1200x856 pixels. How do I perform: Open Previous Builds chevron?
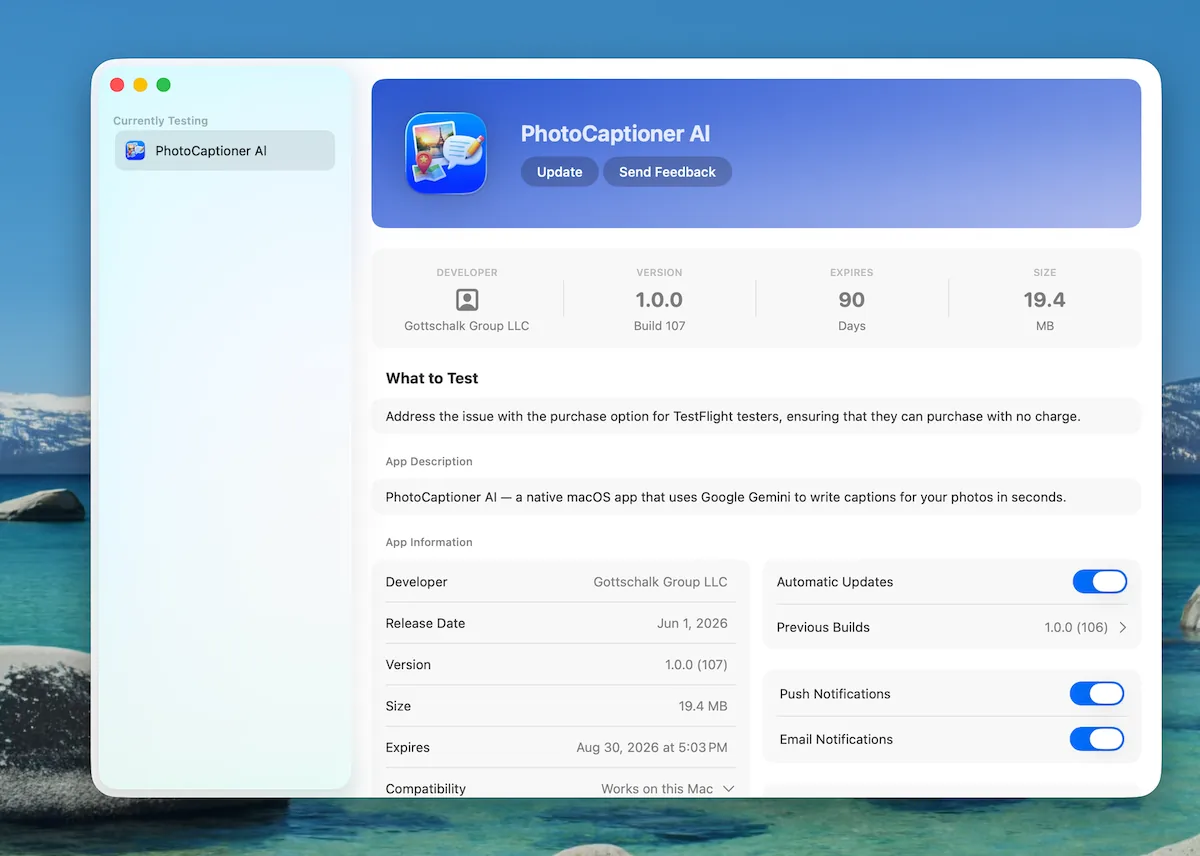click(1123, 628)
